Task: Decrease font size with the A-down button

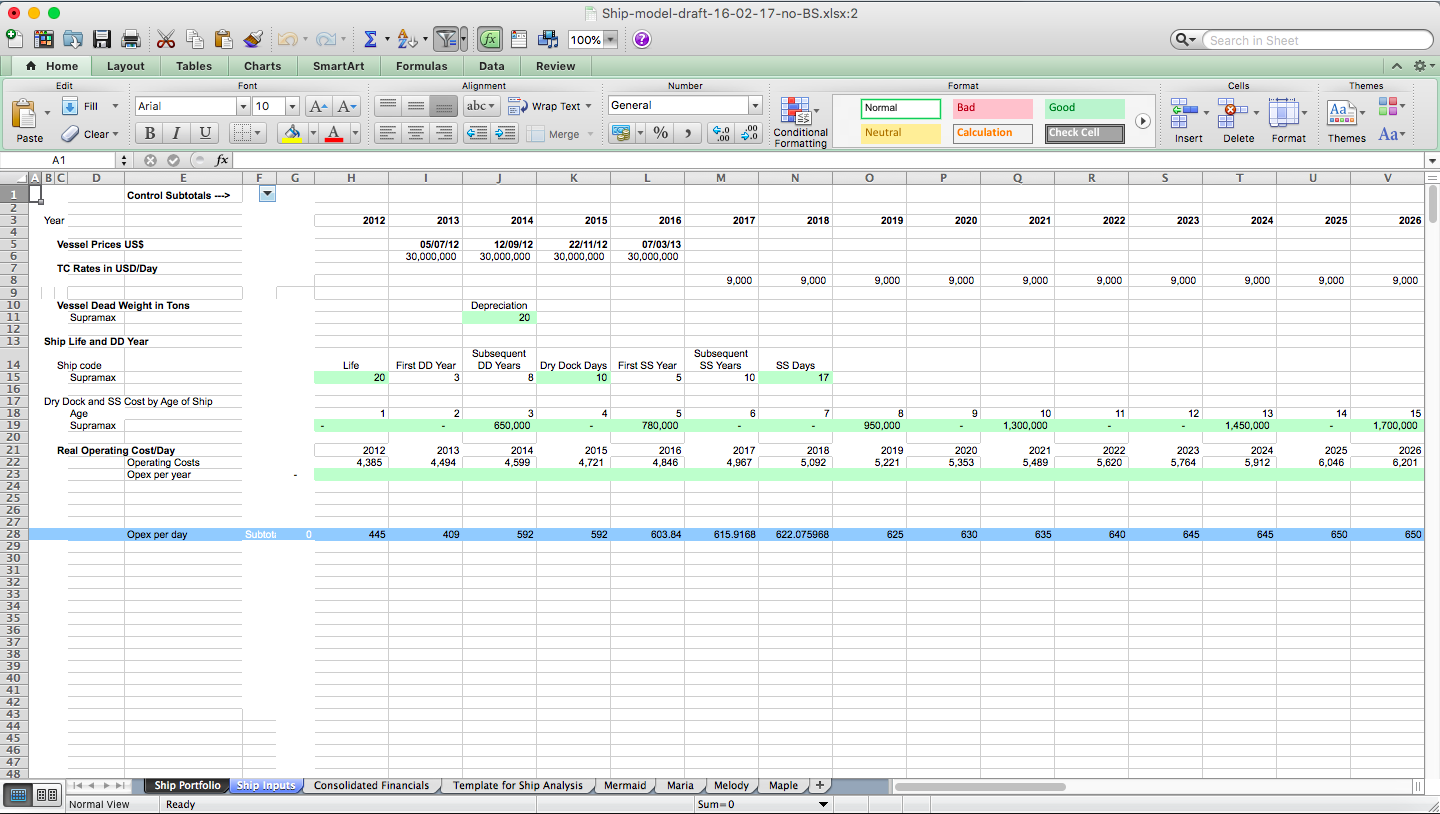Action: [x=346, y=106]
